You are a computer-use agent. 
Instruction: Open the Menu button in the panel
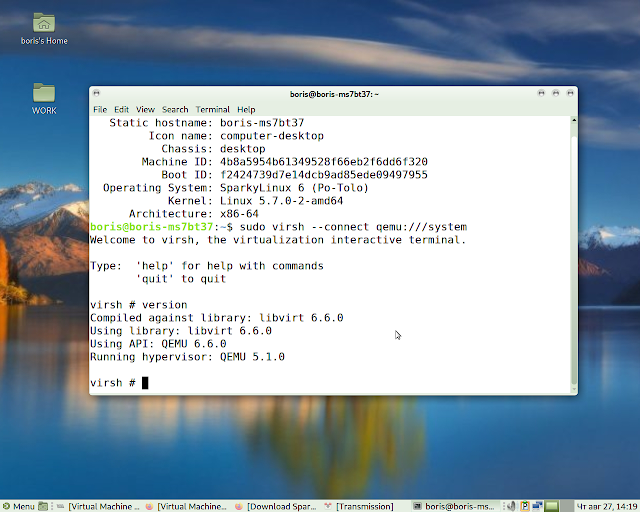19,506
